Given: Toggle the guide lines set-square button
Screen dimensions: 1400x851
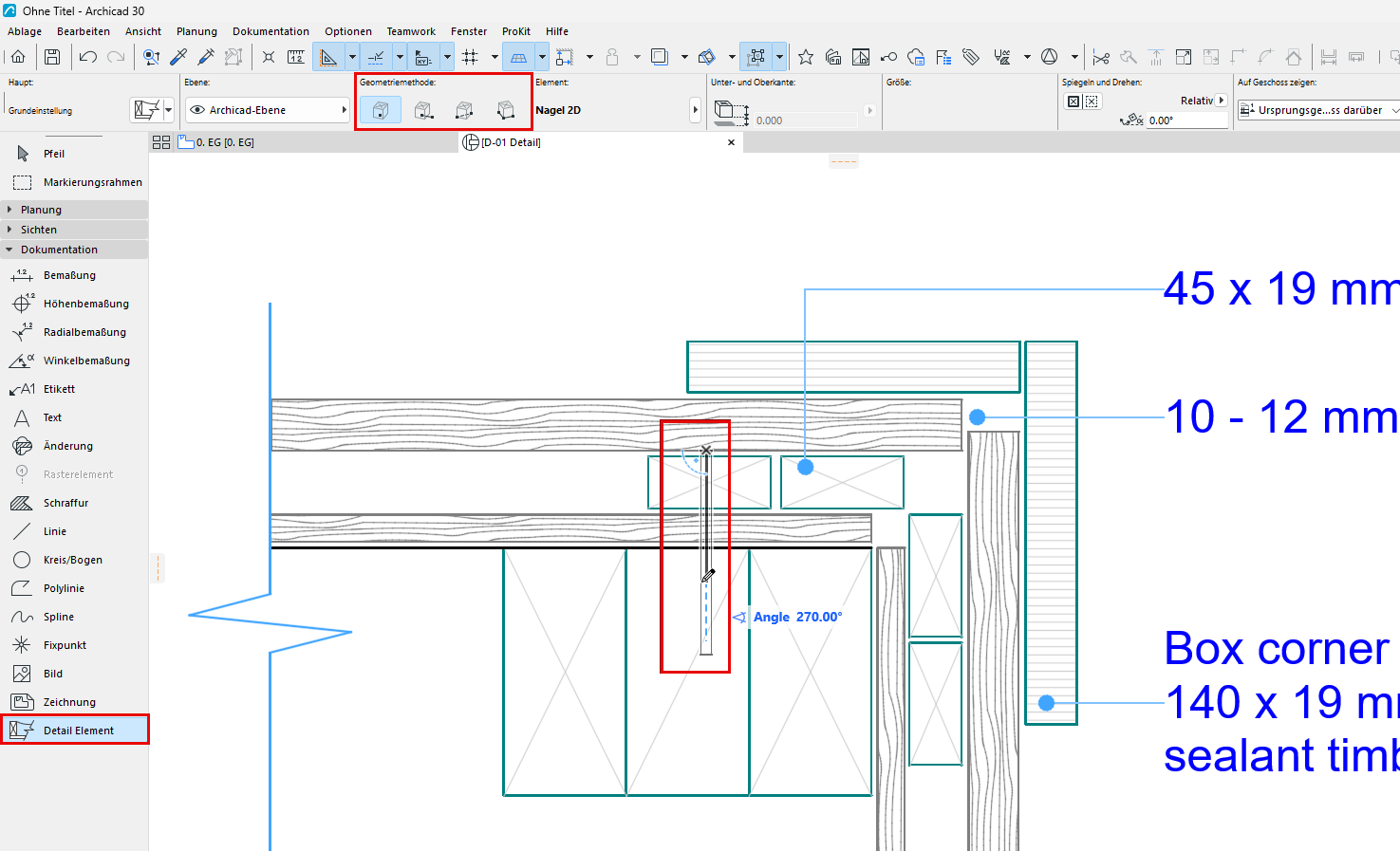Looking at the screenshot, I should (328, 57).
